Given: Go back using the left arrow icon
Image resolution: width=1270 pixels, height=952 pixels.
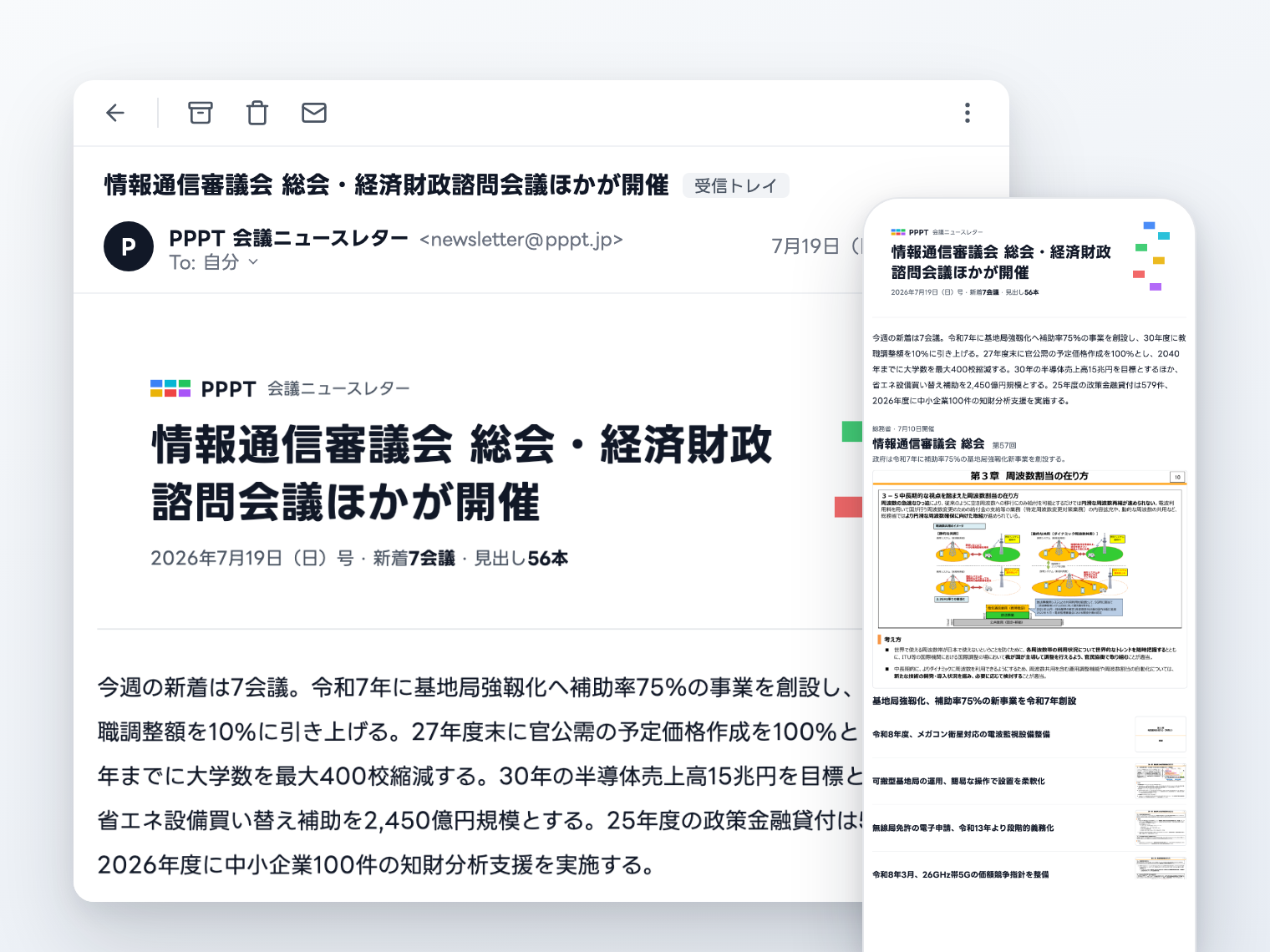Looking at the screenshot, I should point(115,113).
